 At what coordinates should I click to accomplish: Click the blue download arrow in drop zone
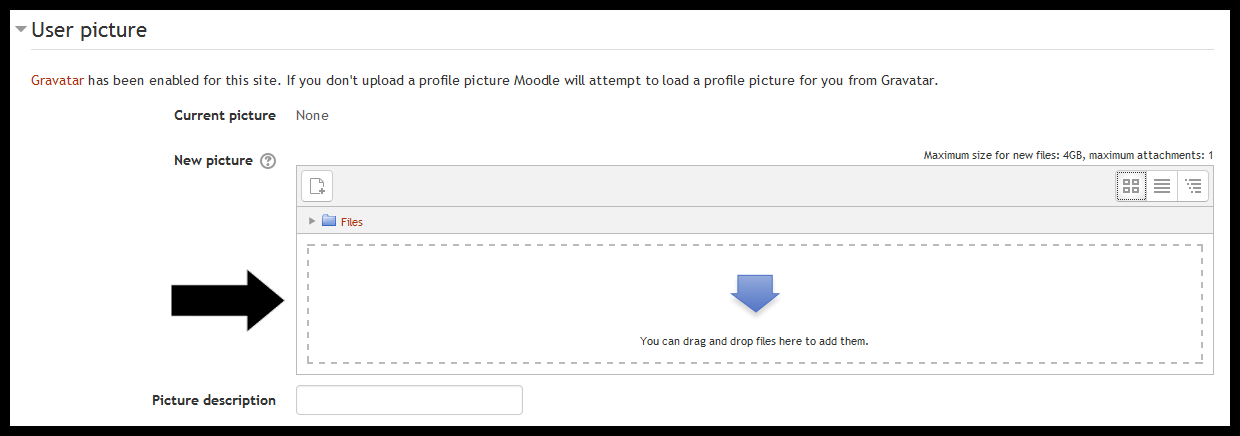point(755,292)
